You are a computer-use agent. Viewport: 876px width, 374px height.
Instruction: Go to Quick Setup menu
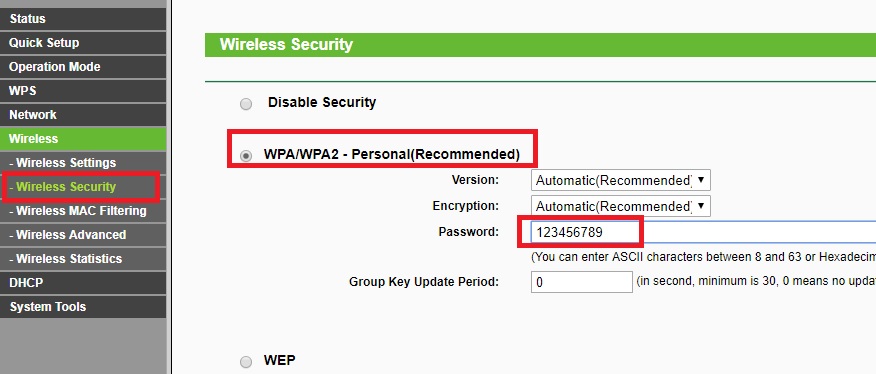click(x=83, y=42)
